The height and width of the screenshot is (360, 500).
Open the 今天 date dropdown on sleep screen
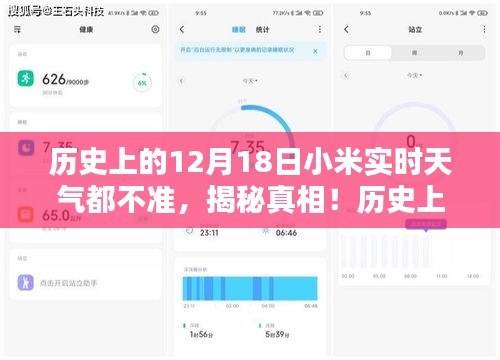[x=250, y=81]
